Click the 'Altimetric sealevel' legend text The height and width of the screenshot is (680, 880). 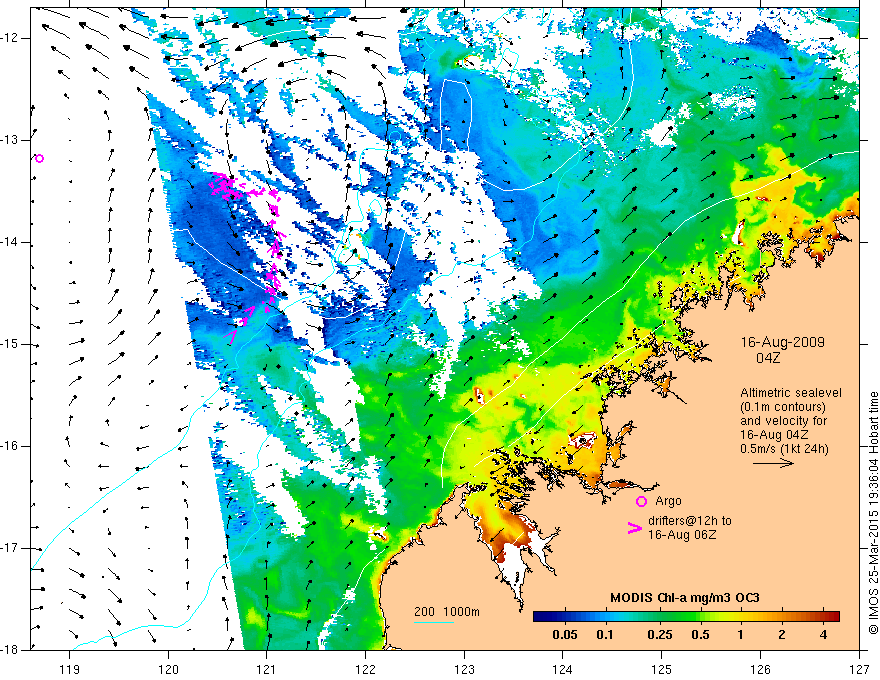791,393
